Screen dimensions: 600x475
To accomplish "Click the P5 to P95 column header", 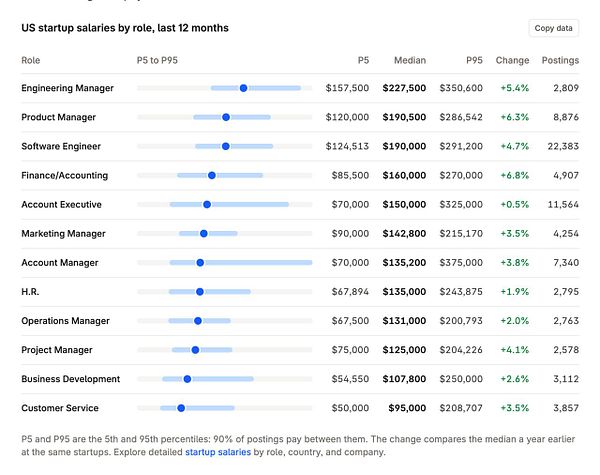I will click(157, 60).
